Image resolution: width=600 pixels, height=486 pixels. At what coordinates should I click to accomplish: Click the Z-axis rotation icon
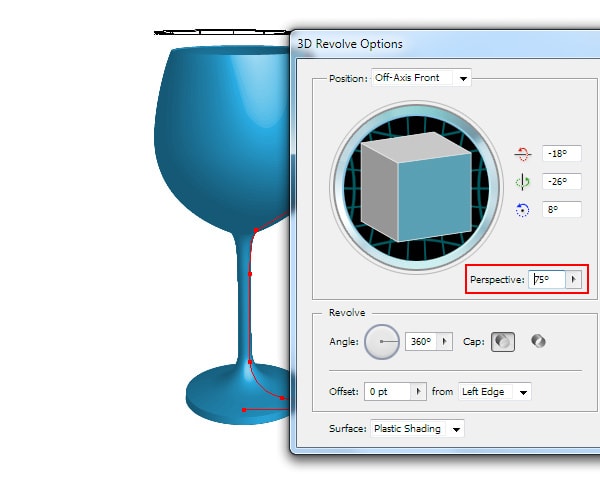tap(522, 210)
